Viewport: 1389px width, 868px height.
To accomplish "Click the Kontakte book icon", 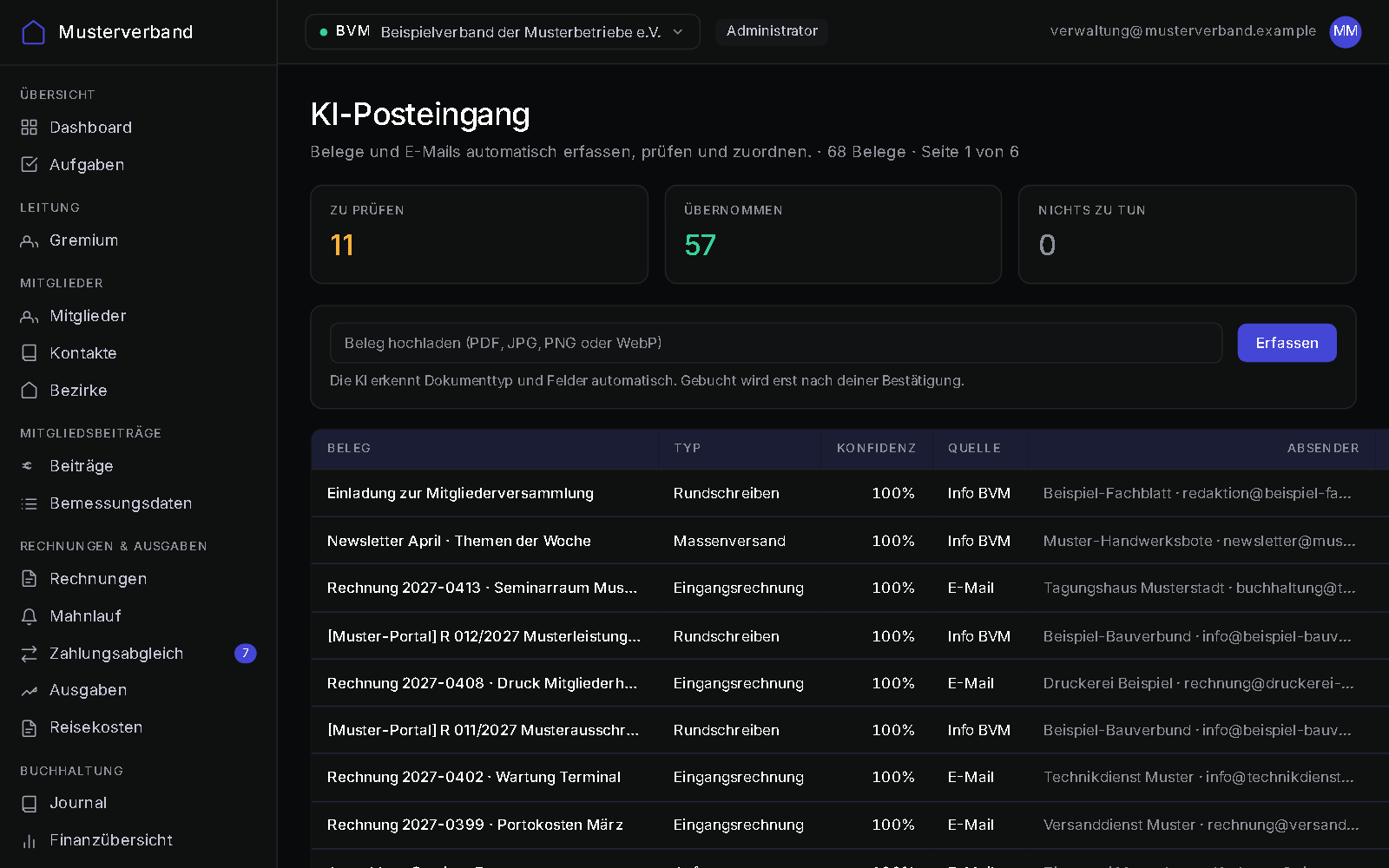I will click(x=30, y=353).
